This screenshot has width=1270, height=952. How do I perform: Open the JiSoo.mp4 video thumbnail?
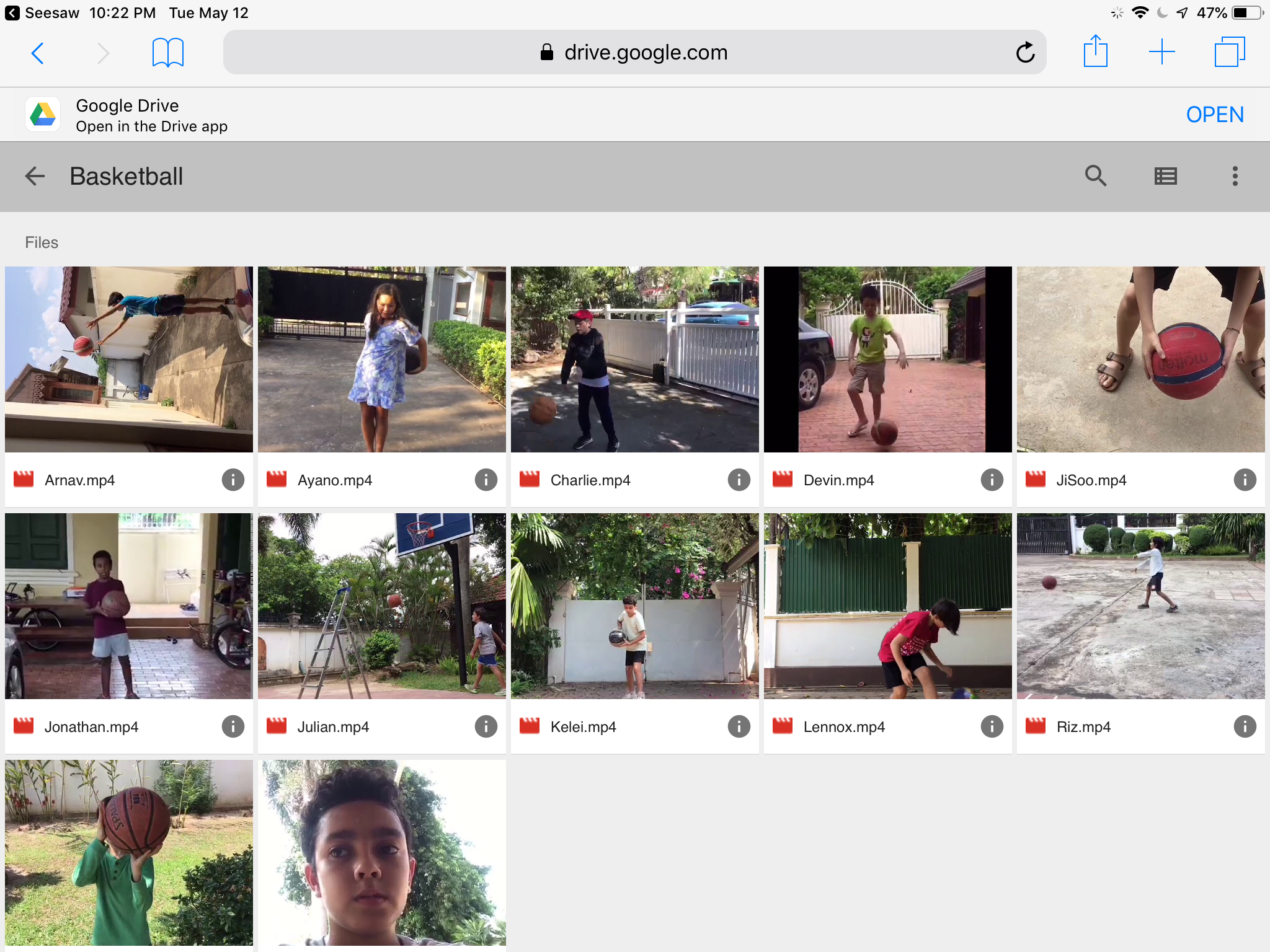(x=1141, y=359)
